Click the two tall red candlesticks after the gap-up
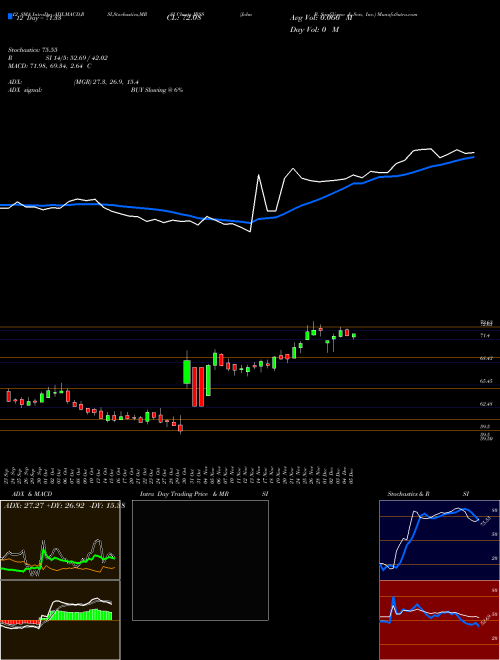Image resolution: width=500 pixels, height=660 pixels. pyautogui.click(x=198, y=387)
